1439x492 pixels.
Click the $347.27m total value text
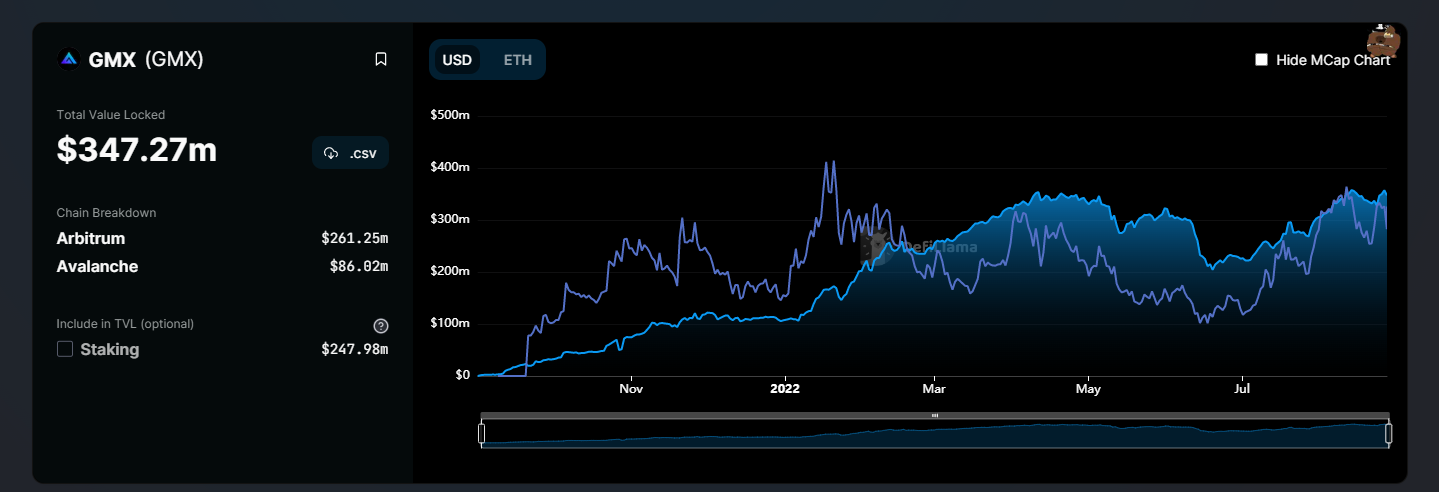[137, 150]
